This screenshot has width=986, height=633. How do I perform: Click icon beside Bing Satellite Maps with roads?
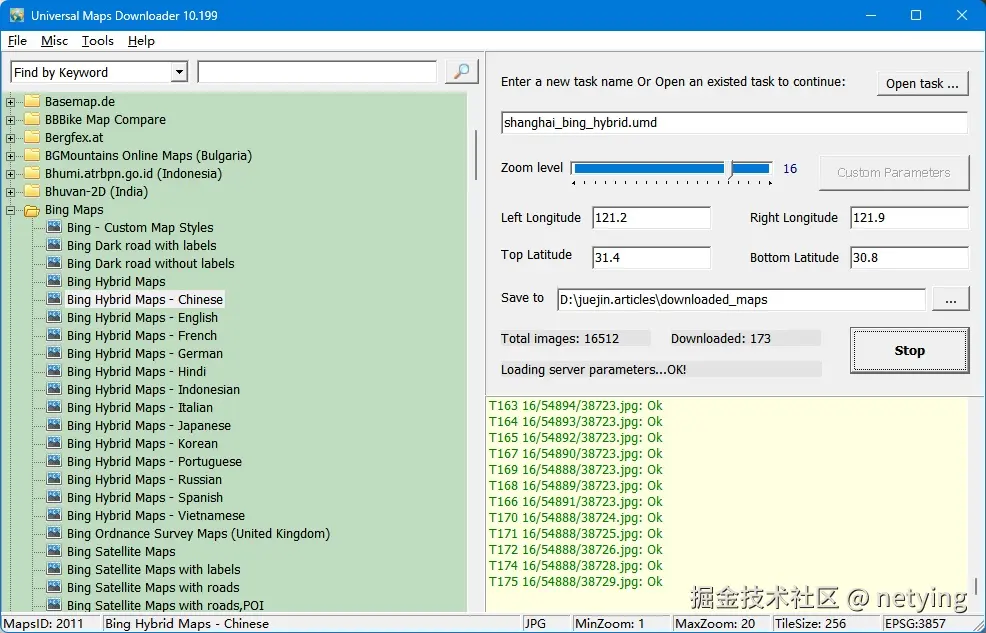(x=54, y=587)
